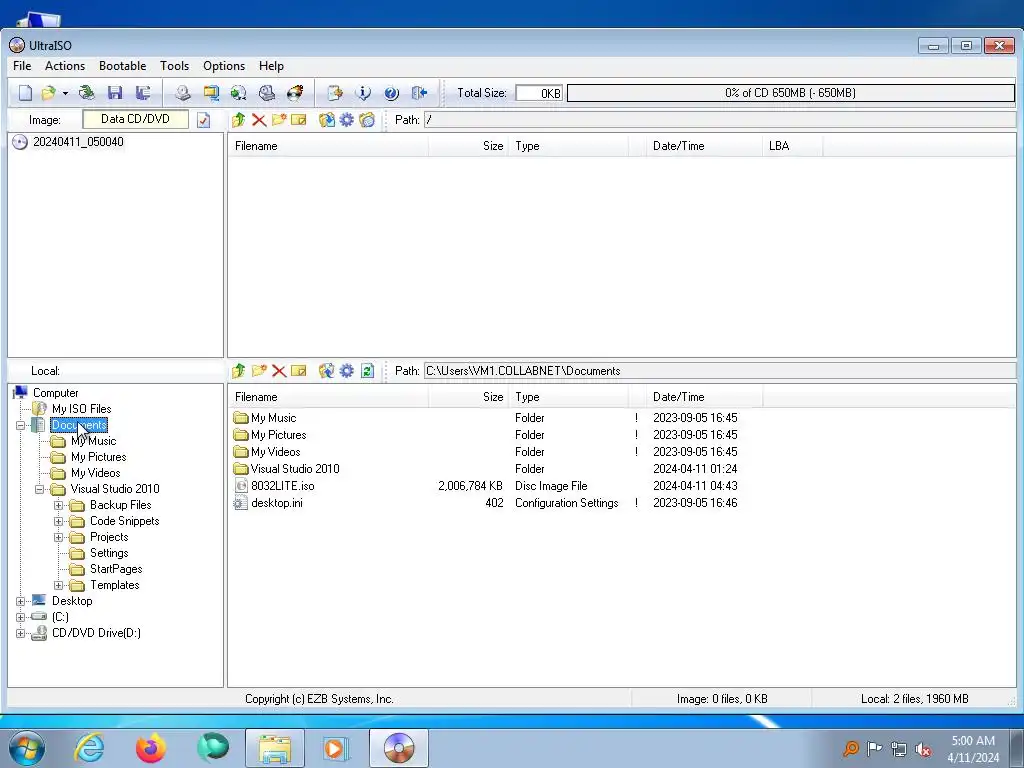Click the gear filter icon in local toolbar

pos(347,371)
